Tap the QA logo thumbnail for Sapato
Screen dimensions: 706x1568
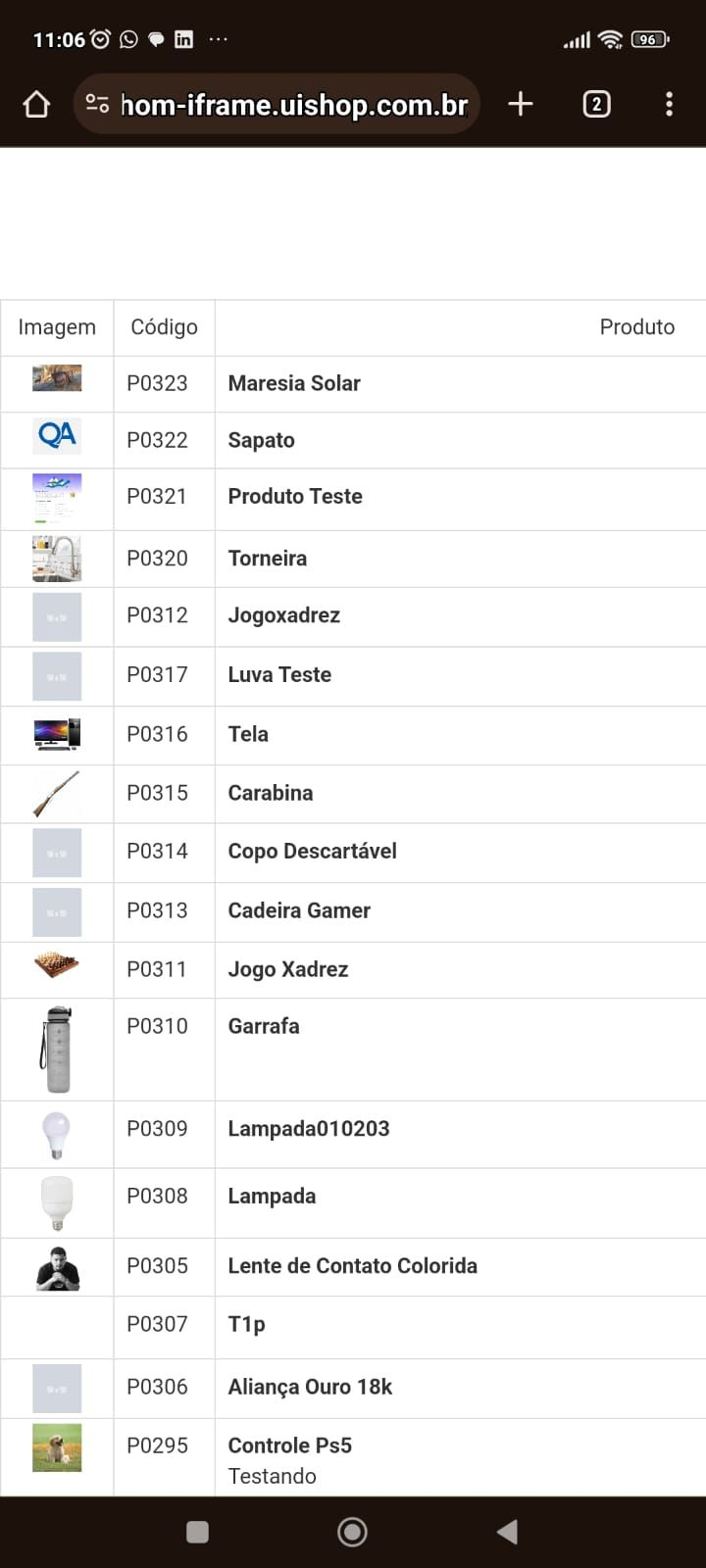tap(57, 435)
